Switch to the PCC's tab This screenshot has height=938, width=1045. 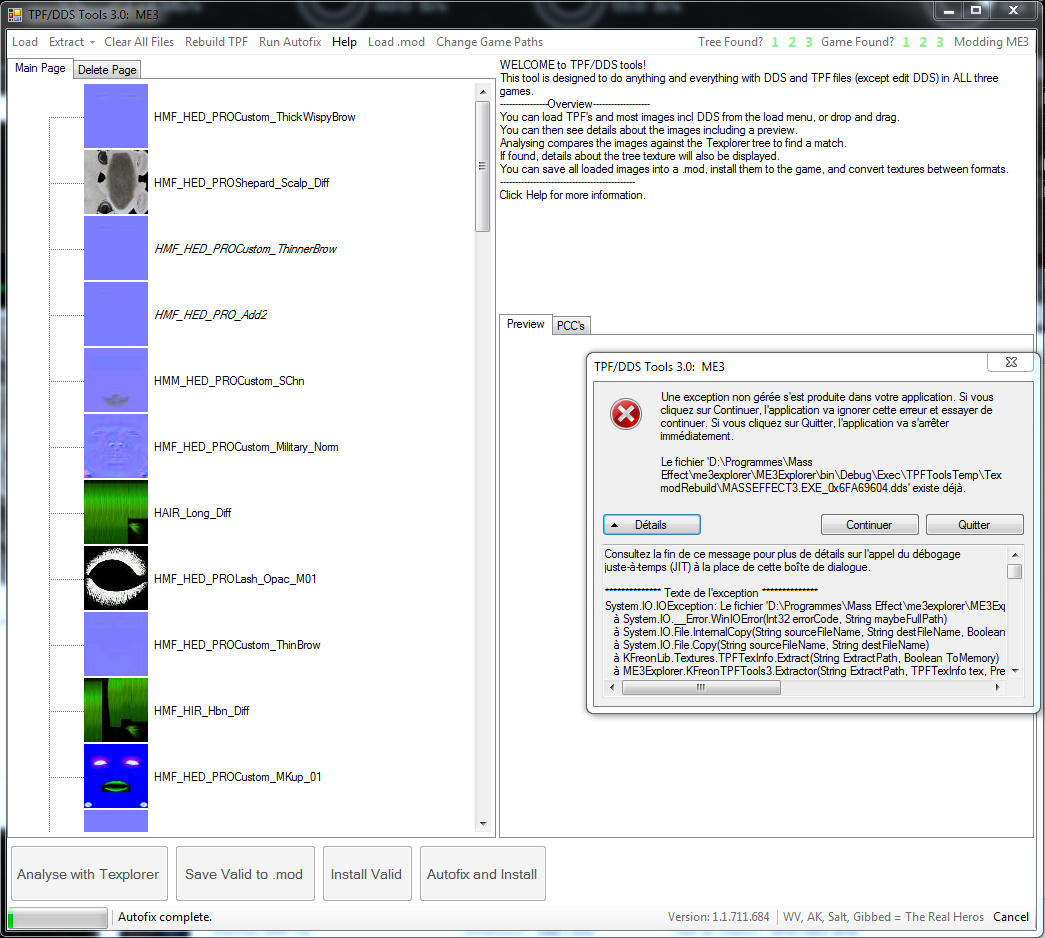pos(570,325)
